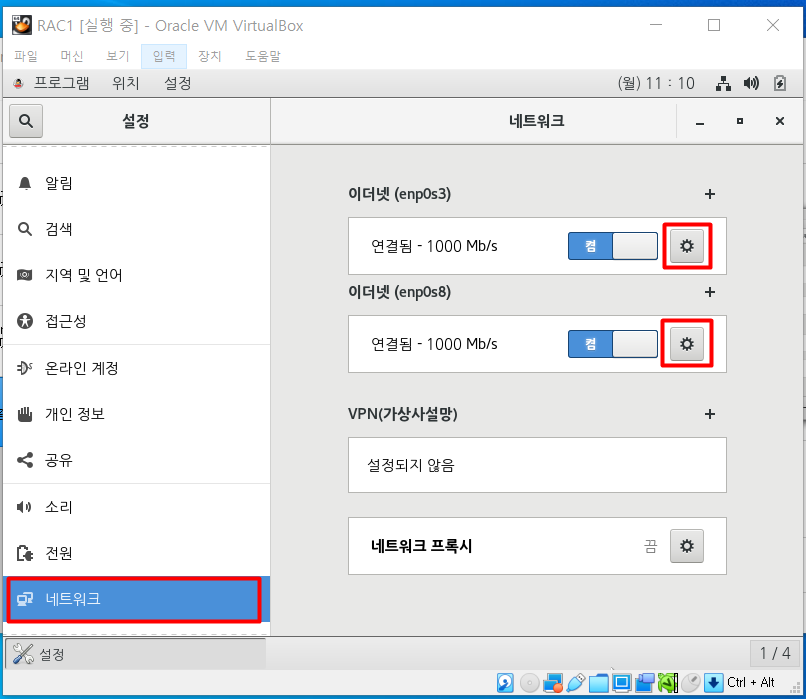Viewport: 806px width, 699px height.
Task: Turn off the enp0s8 Ethernet connection switch
Action: [x=612, y=344]
